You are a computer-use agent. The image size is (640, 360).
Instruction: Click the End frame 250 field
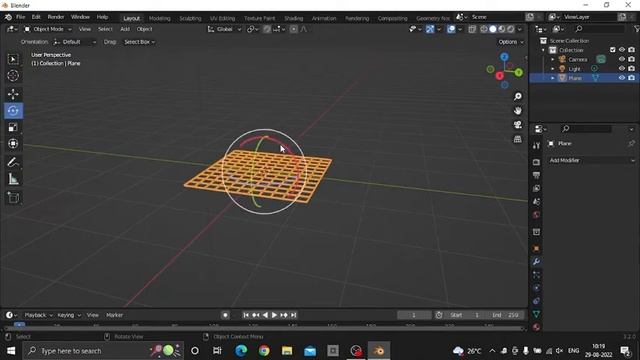point(505,315)
